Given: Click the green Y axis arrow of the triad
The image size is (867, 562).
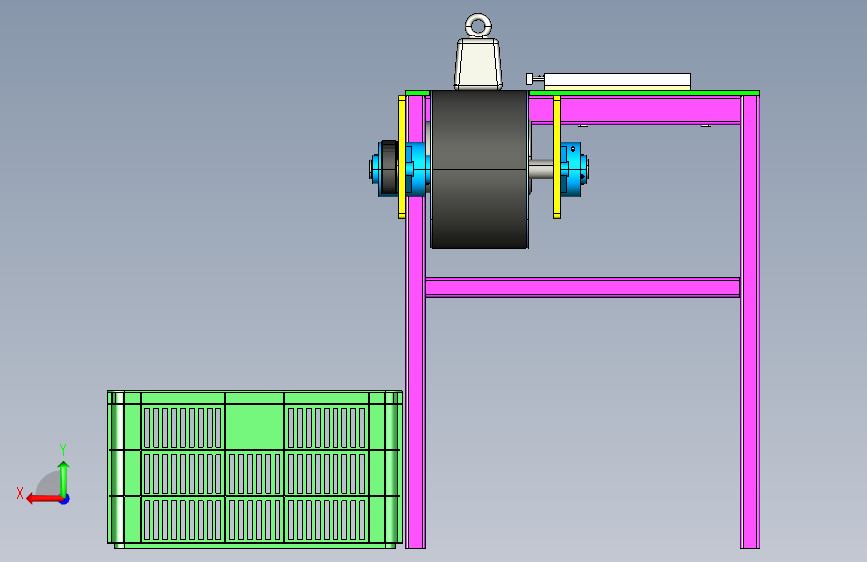Looking at the screenshot, I should [64, 479].
